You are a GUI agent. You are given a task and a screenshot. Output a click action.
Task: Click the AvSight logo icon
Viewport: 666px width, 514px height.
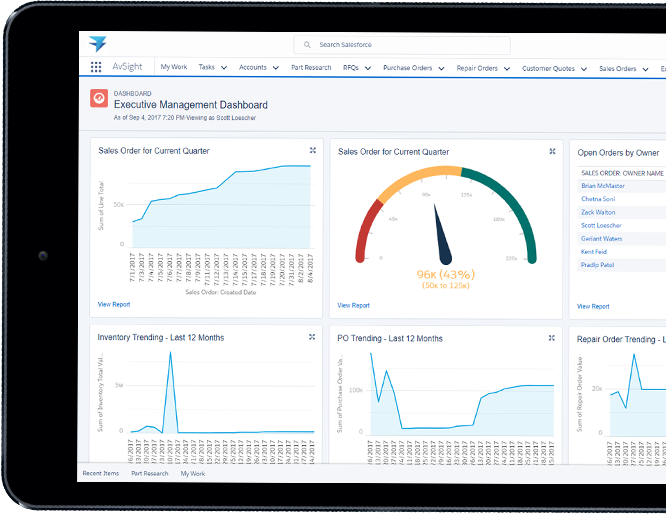(98, 44)
